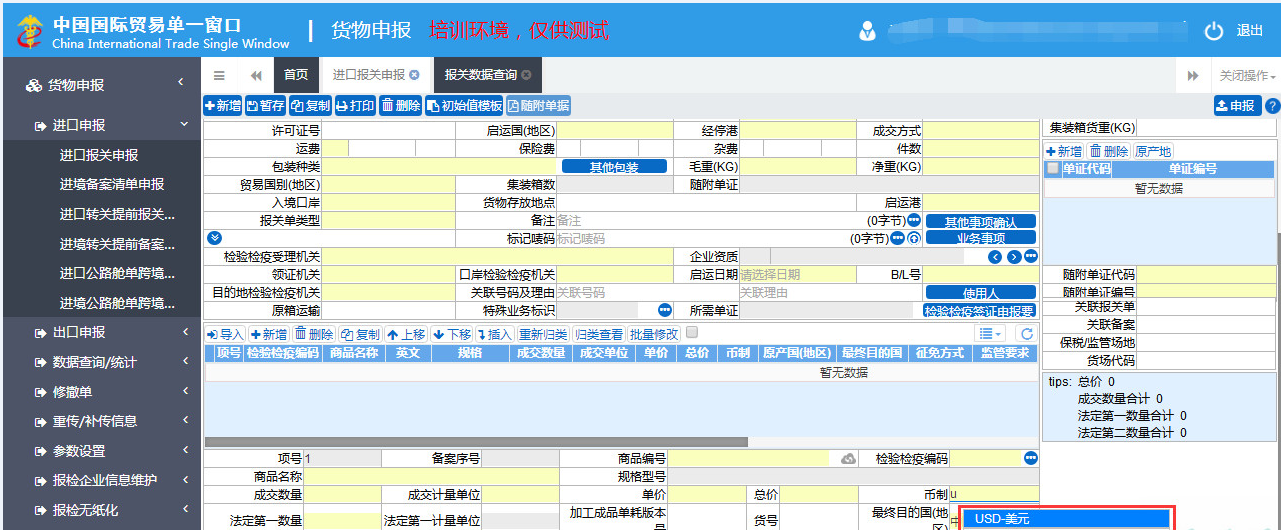Screen dimensions: 1281x530
Task: Click 插入 insert button in goods toolbar
Action: click(x=495, y=334)
